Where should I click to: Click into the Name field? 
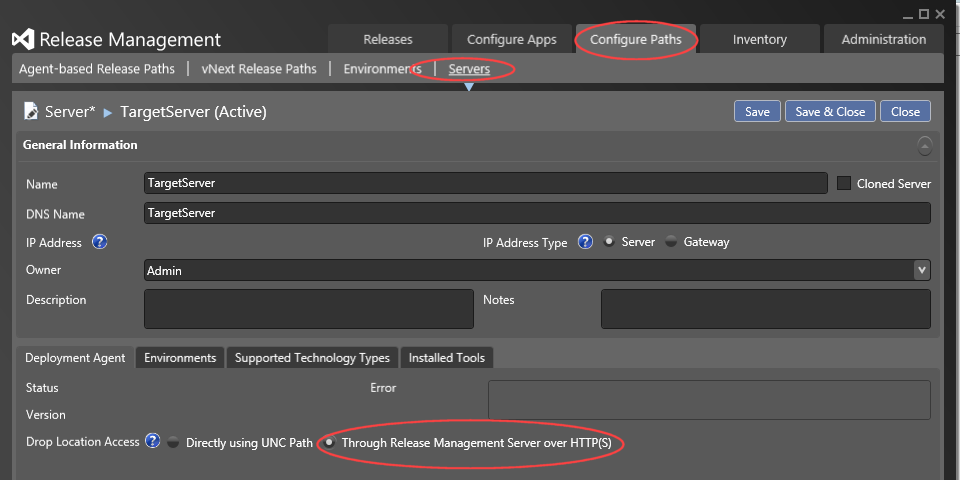[486, 182]
